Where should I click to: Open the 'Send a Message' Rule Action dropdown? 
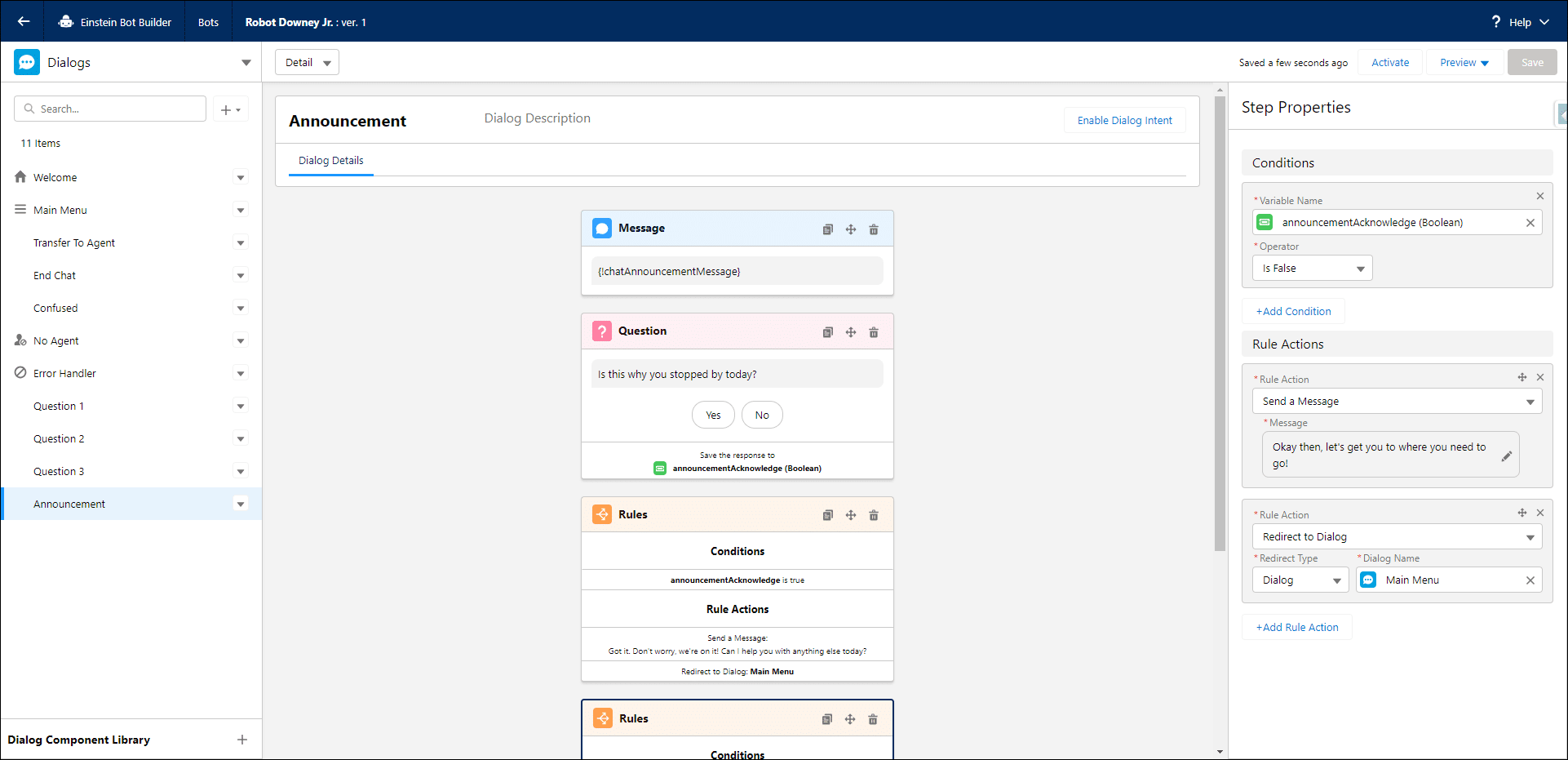1397,401
